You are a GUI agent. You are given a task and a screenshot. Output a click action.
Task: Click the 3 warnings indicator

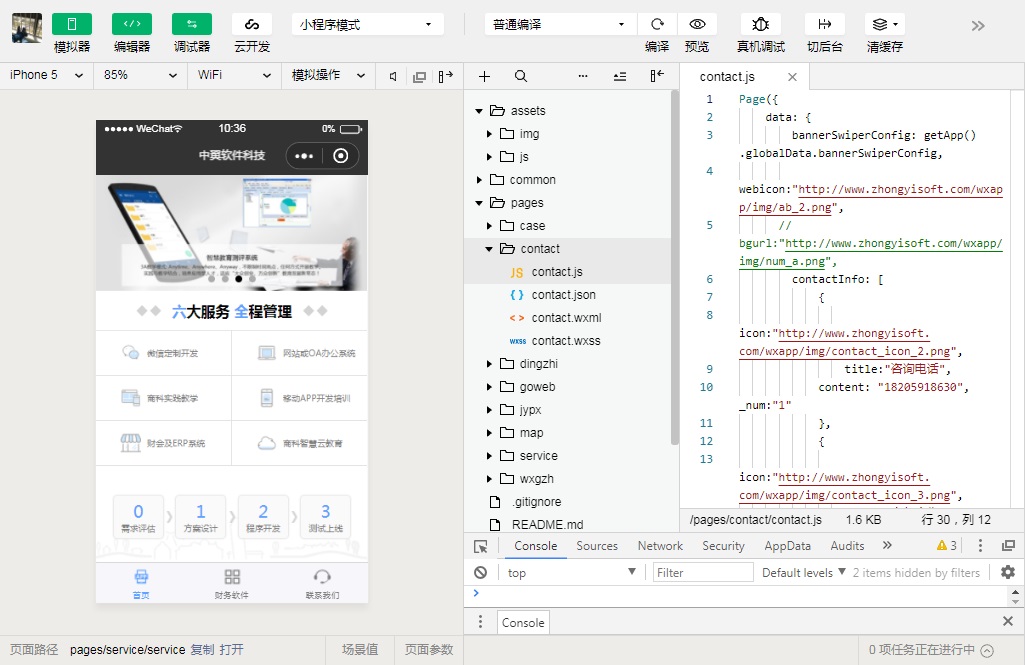pos(947,545)
